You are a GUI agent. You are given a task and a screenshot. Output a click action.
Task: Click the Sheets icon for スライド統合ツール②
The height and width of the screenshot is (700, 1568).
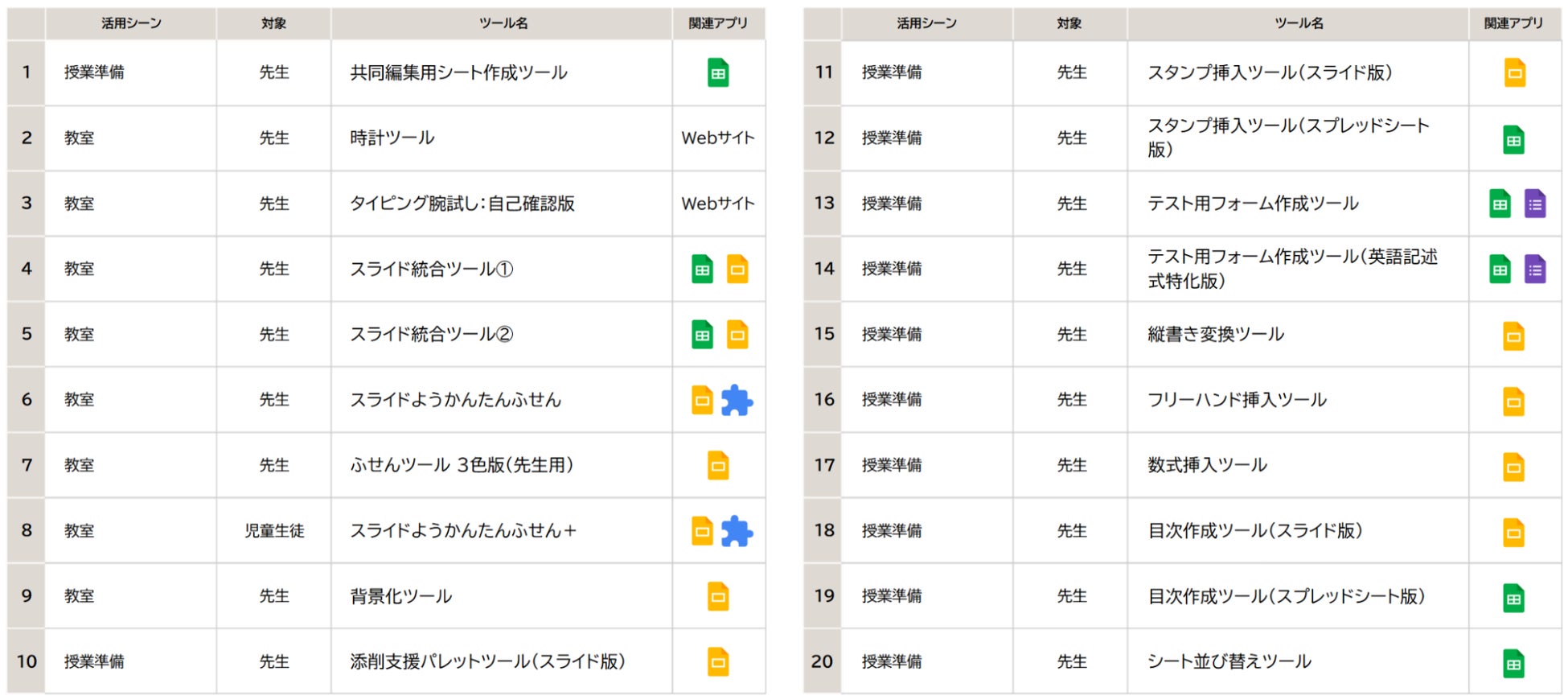coord(702,335)
